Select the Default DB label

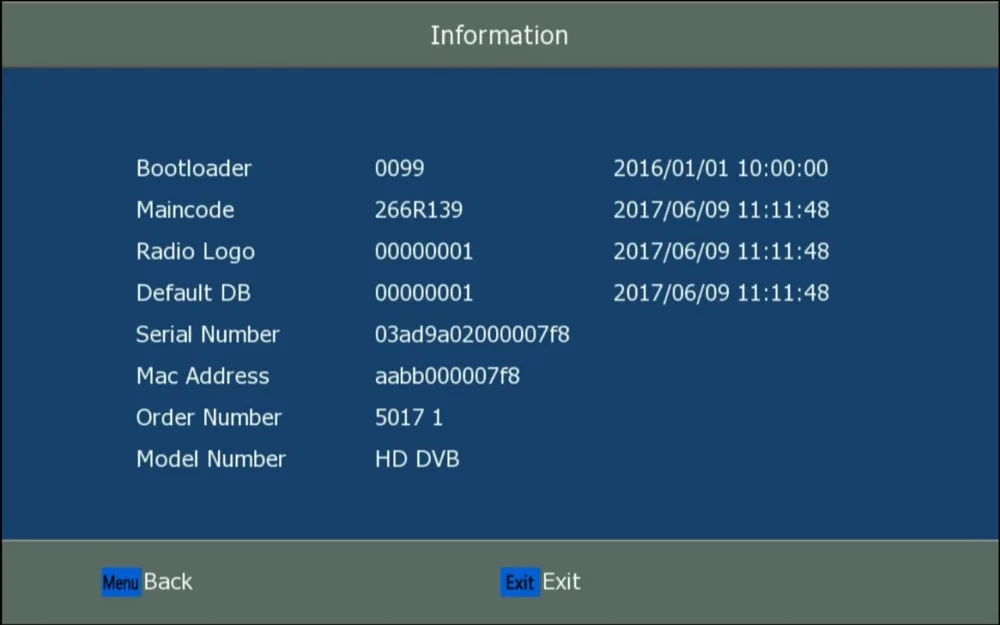click(193, 293)
